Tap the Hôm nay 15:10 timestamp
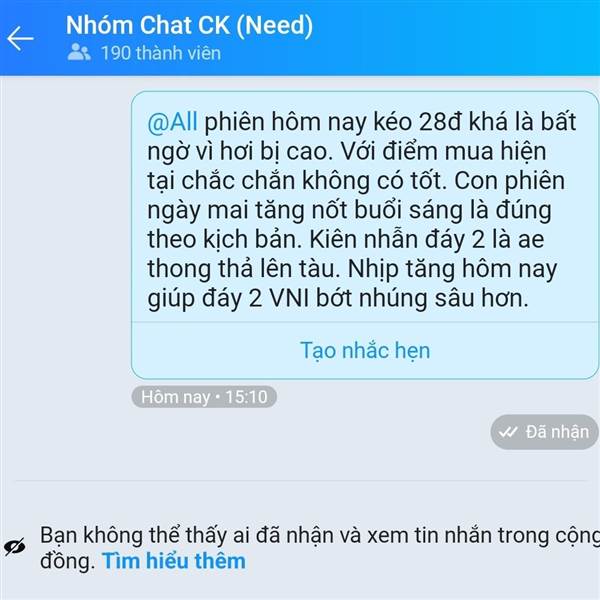Image resolution: width=600 pixels, height=600 pixels. 204,397
